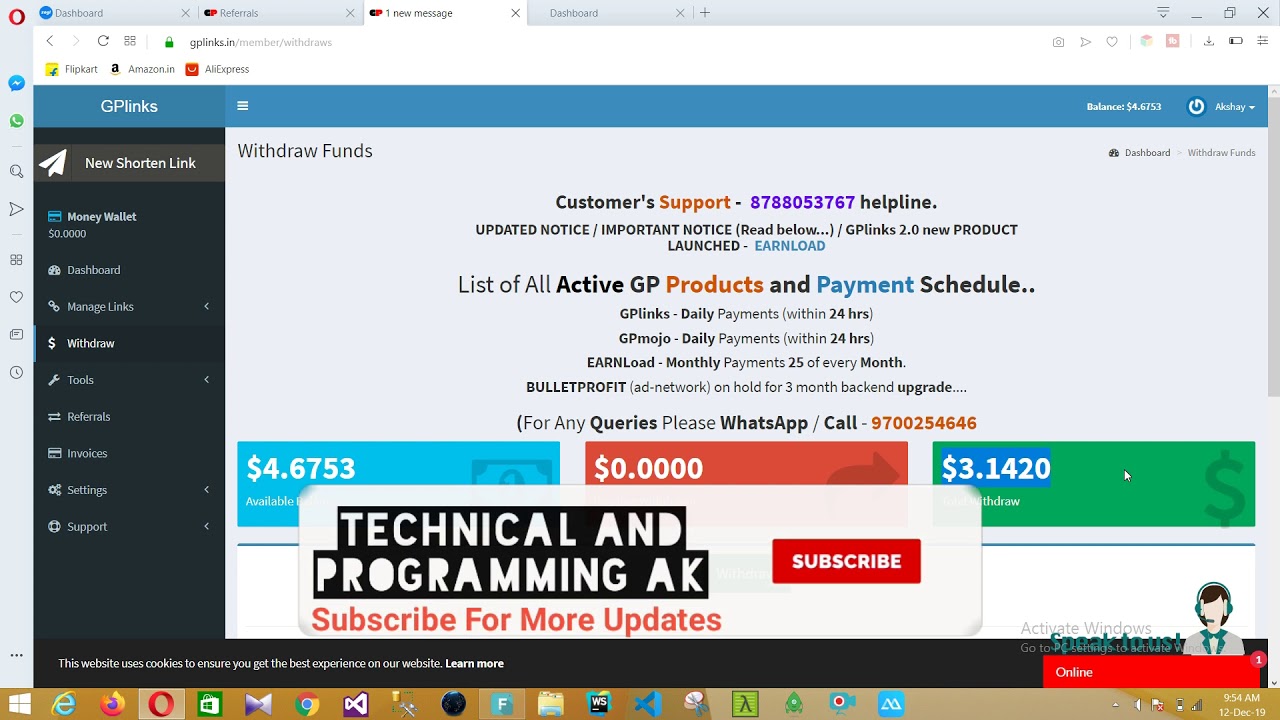Open WhatsApp in Opera sidebar

click(16, 121)
